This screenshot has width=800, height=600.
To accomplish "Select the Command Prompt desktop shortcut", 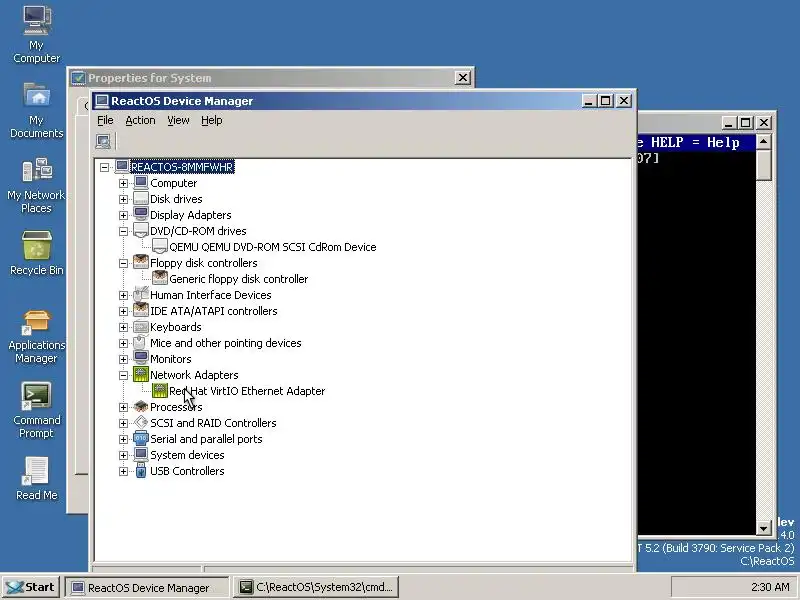I will 37,396.
